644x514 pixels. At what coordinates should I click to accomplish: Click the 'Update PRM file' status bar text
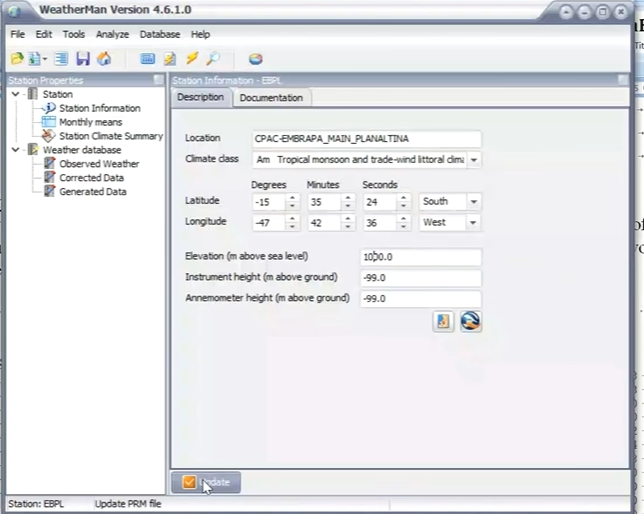pyautogui.click(x=128, y=504)
